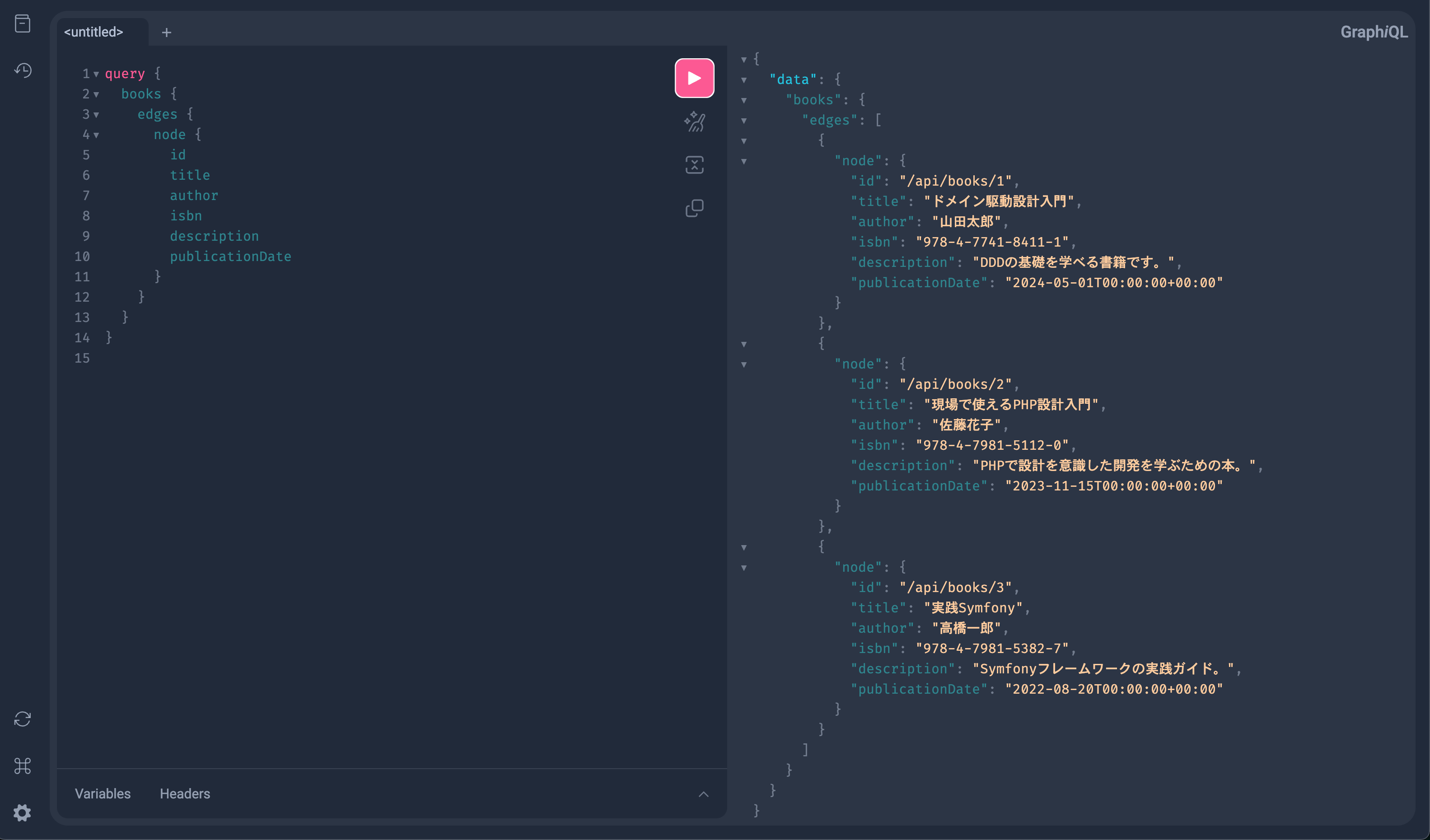Select the <untitled> tab
Image resolution: width=1430 pixels, height=840 pixels.
pos(93,33)
